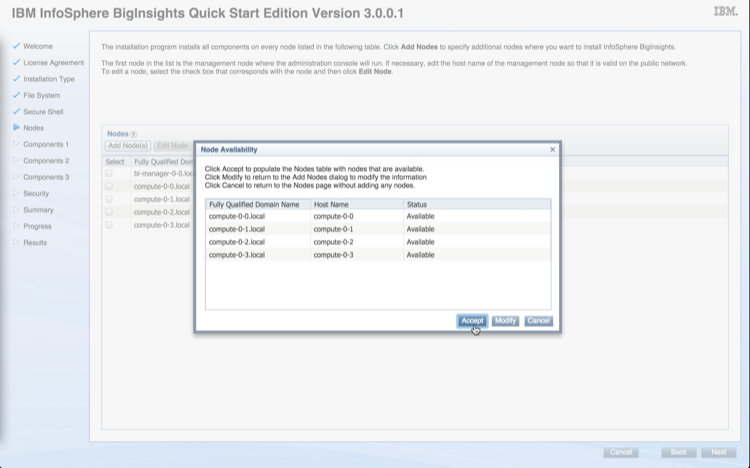Click the Accept button in Node Availability dialog

(x=472, y=321)
